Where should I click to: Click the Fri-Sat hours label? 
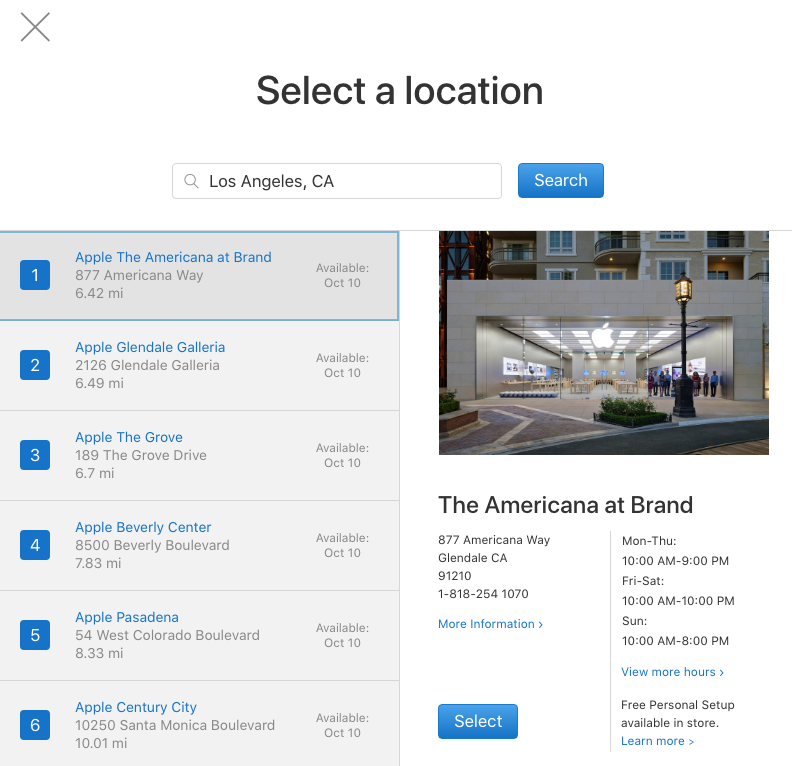pos(642,581)
